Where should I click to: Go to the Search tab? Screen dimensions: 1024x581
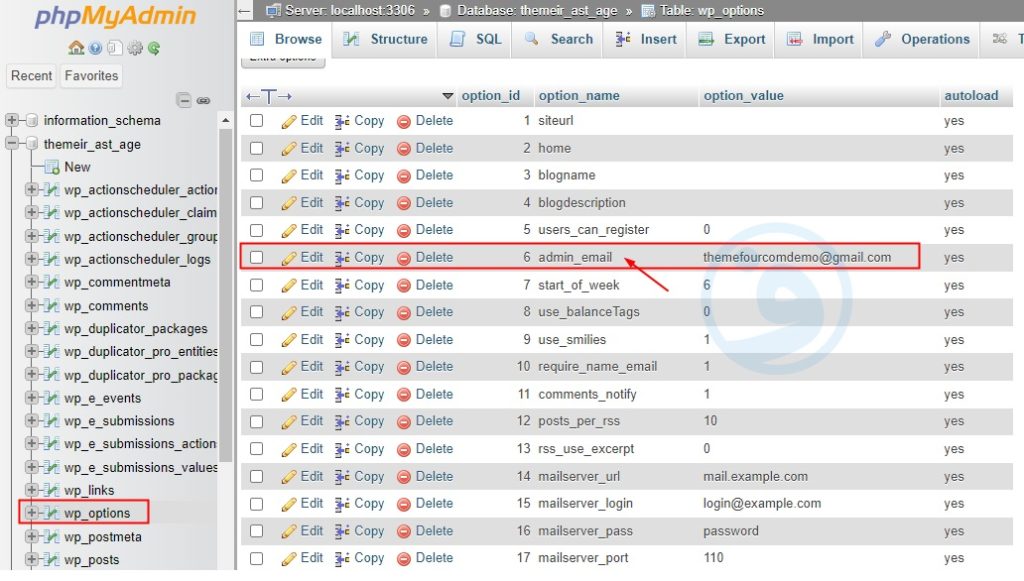click(x=559, y=39)
